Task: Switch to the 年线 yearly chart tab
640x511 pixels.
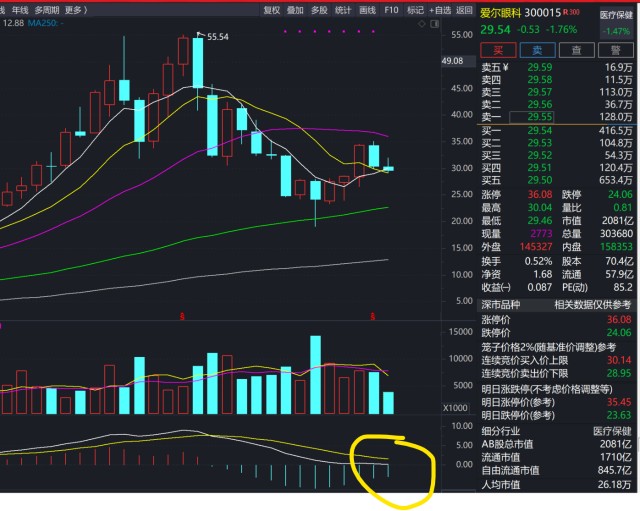Action: (20, 10)
